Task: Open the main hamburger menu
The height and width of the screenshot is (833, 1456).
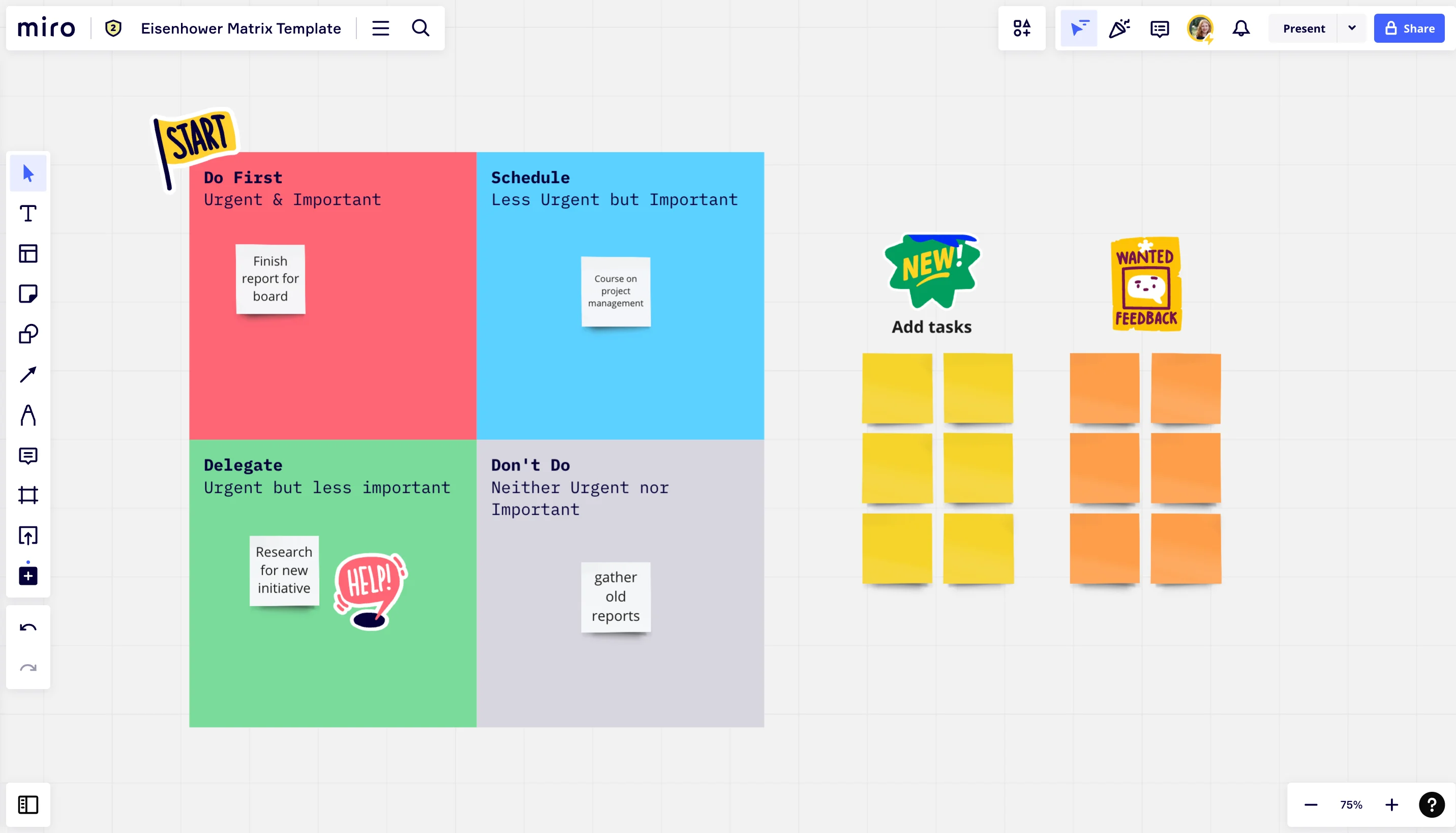Action: (380, 28)
